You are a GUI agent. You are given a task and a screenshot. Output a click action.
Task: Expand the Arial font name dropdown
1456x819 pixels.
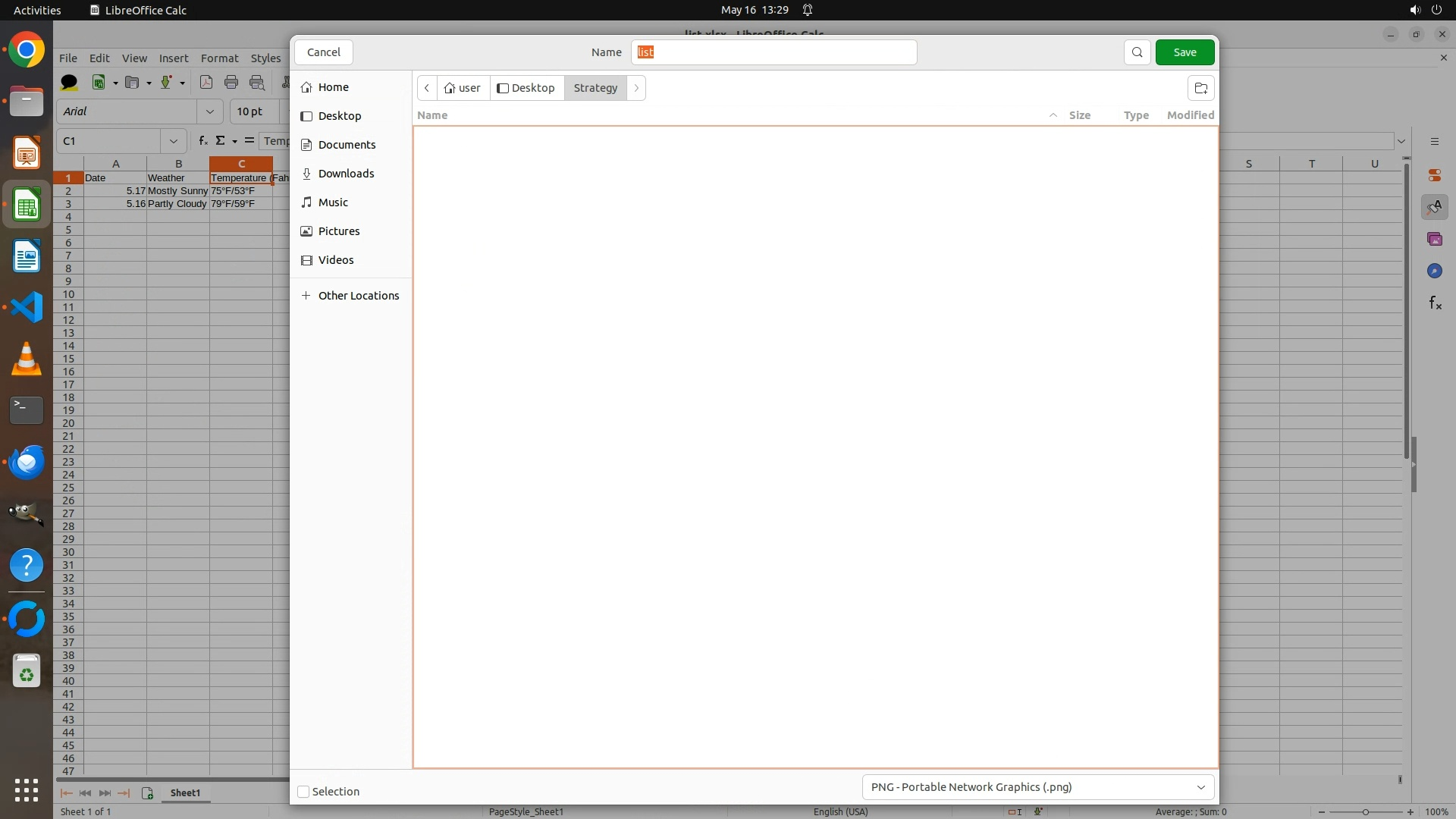[x=209, y=111]
